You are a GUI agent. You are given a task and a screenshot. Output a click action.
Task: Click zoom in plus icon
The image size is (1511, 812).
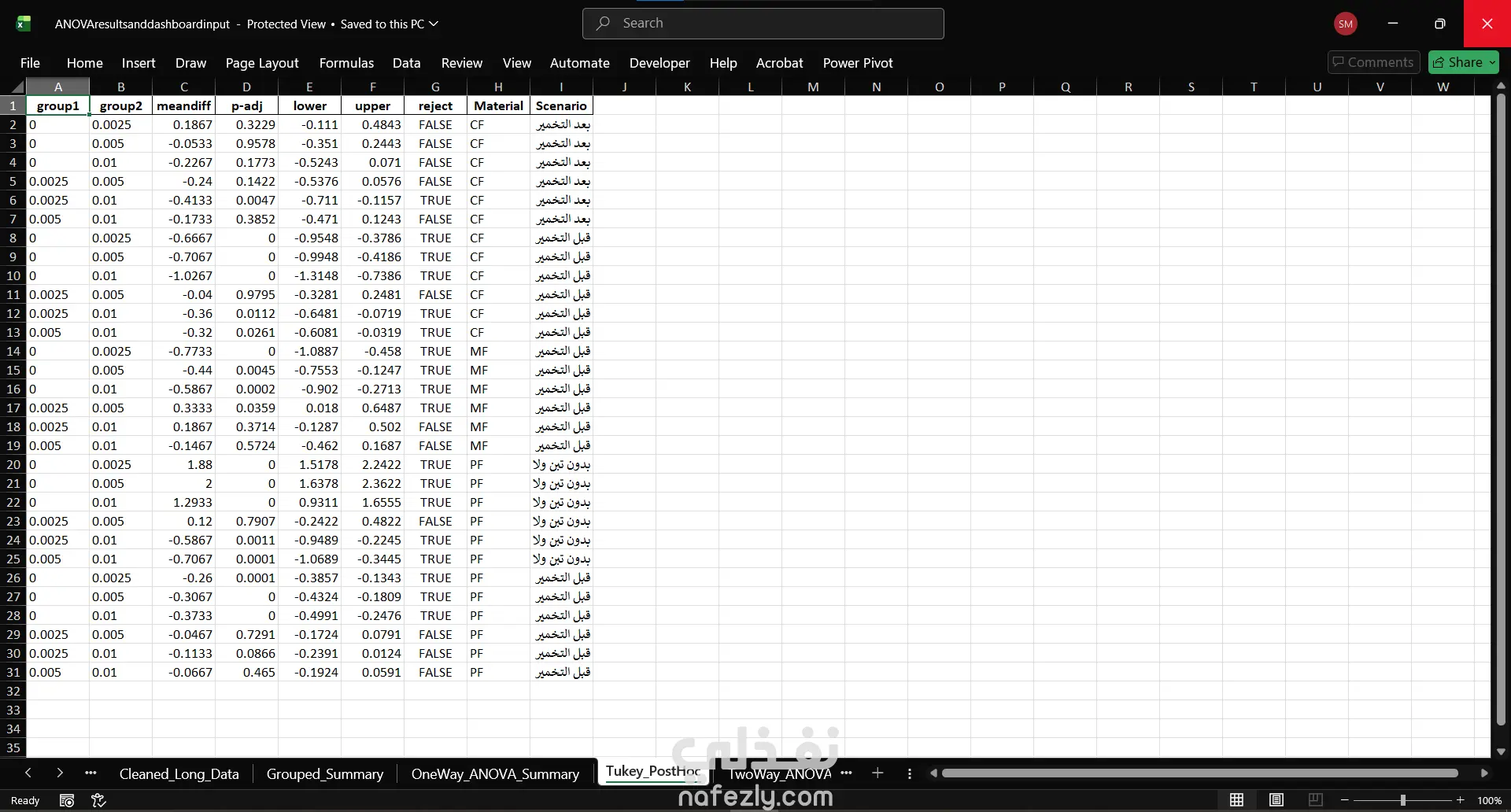tap(1461, 800)
